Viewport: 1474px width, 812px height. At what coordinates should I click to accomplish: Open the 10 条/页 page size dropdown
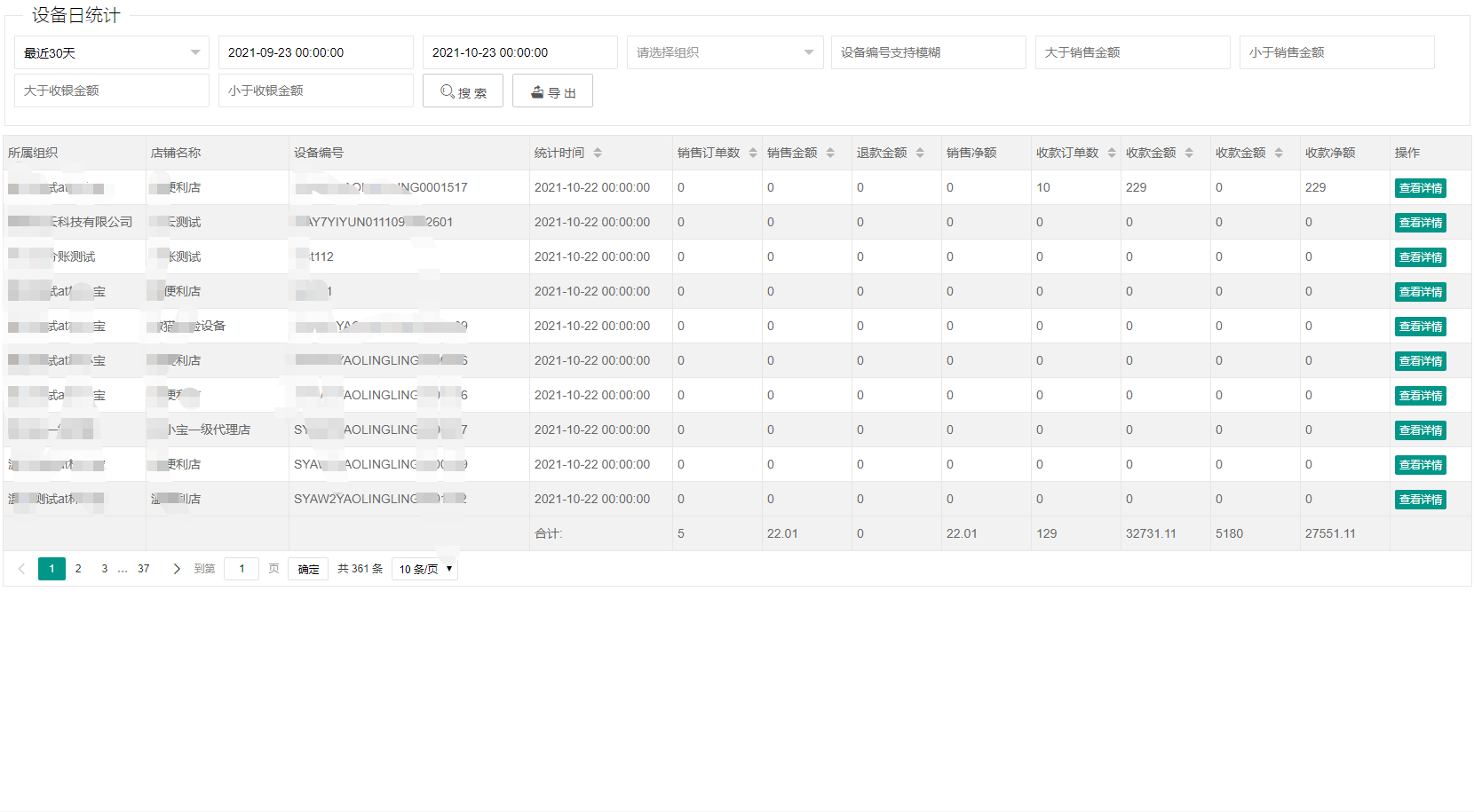tap(424, 569)
